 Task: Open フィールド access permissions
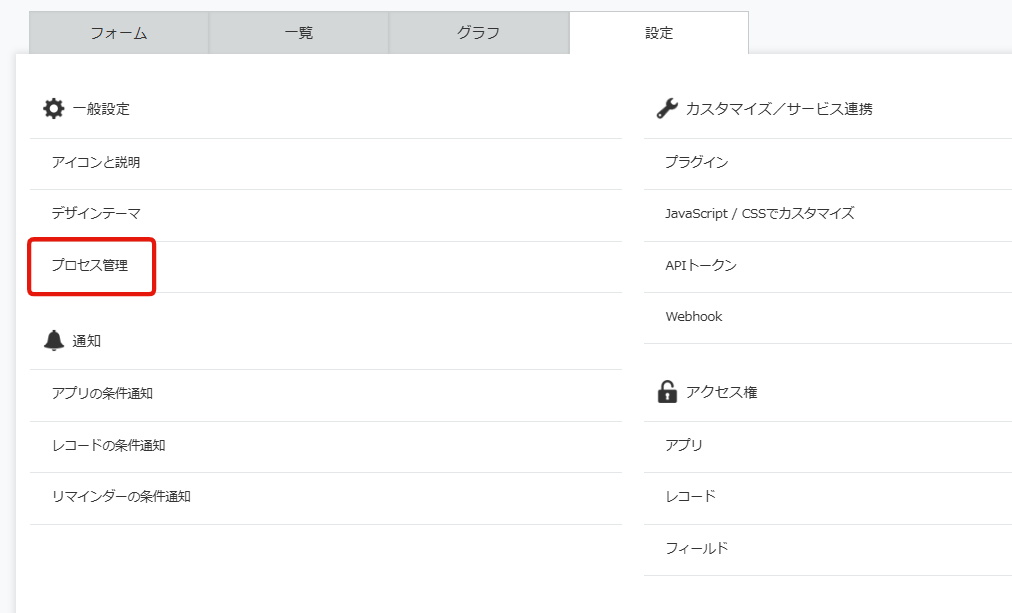(696, 548)
